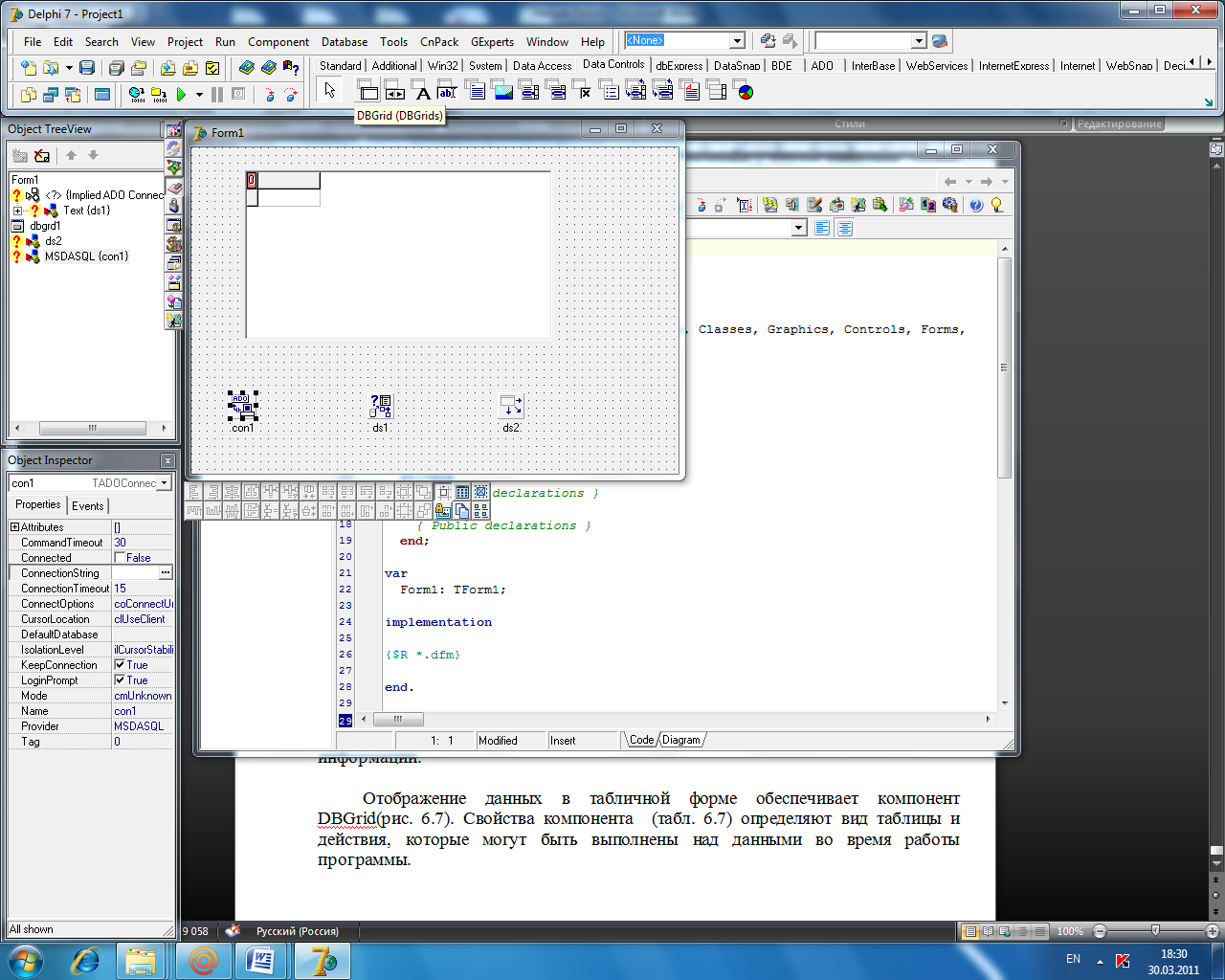Choose the DBMemo component icon

476,91
